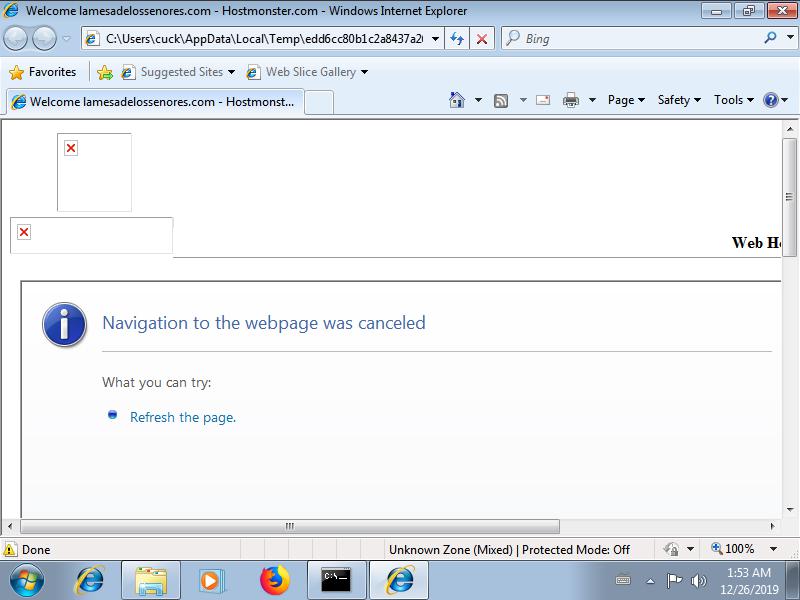Expand the Home button dropdown arrow

(x=478, y=100)
